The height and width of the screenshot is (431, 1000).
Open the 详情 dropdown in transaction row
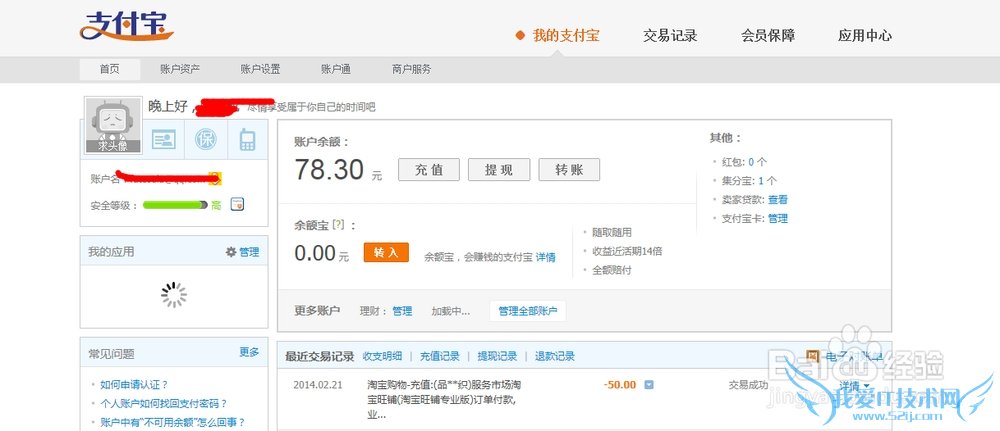tap(853, 386)
